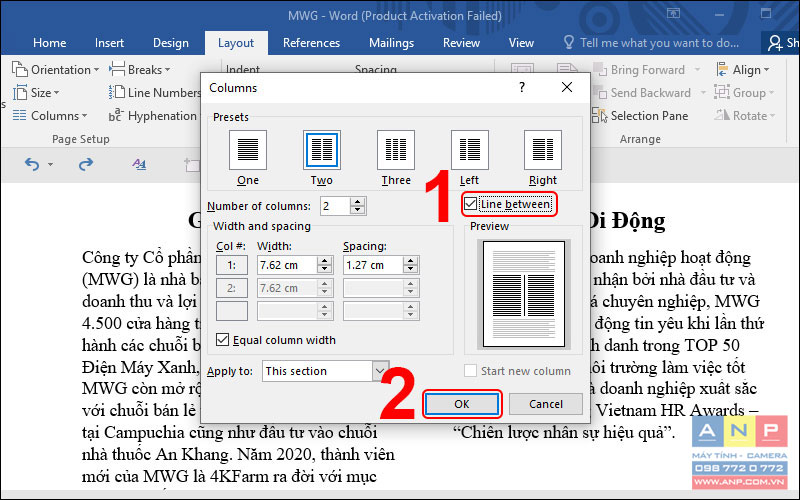Click Hyphenation in Page Setup

tap(153, 116)
